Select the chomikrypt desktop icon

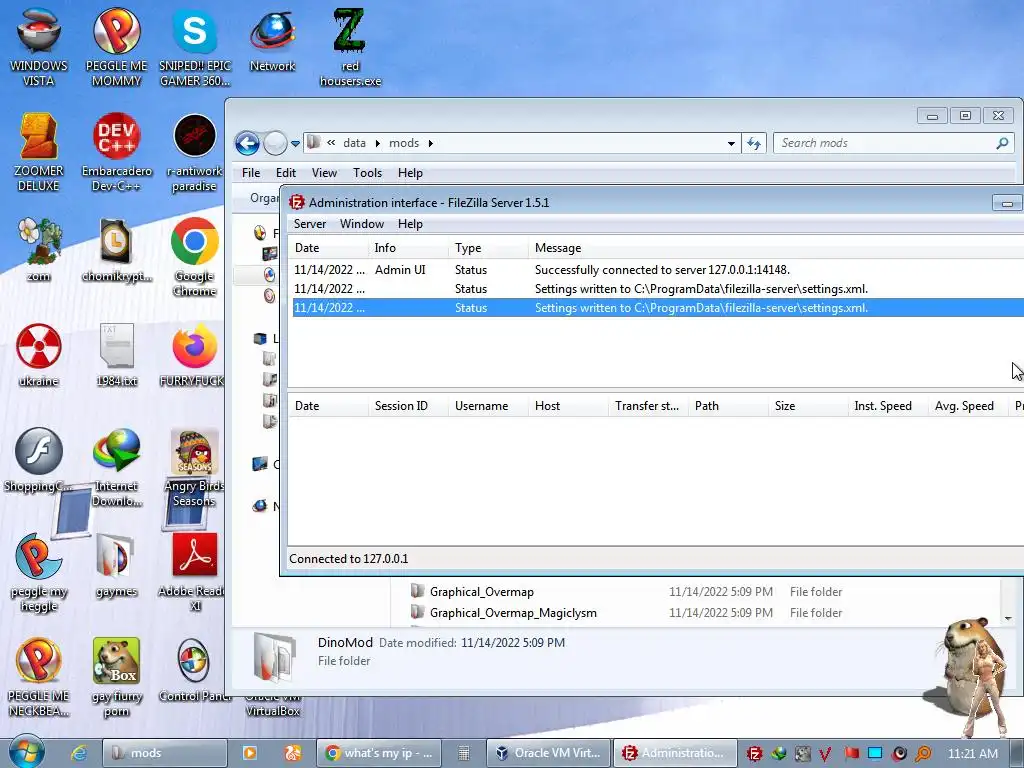tap(116, 249)
